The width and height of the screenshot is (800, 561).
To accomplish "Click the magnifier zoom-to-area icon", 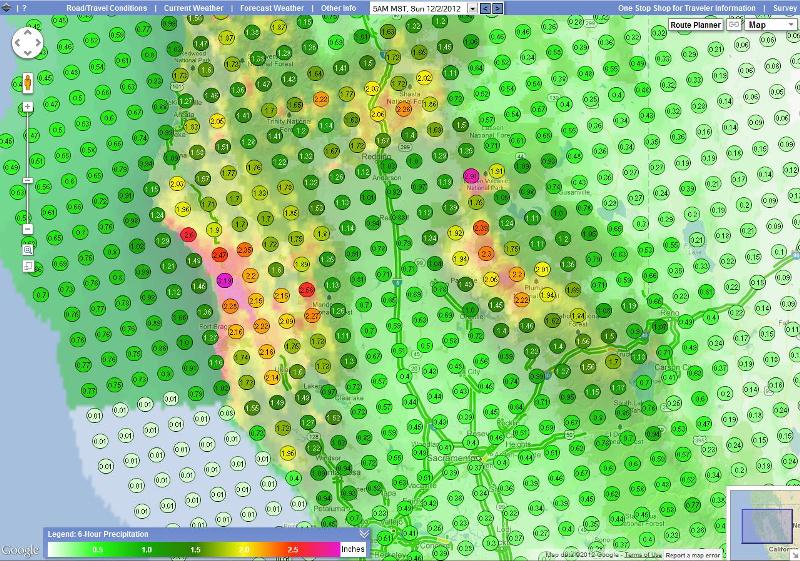I will pos(27,248).
